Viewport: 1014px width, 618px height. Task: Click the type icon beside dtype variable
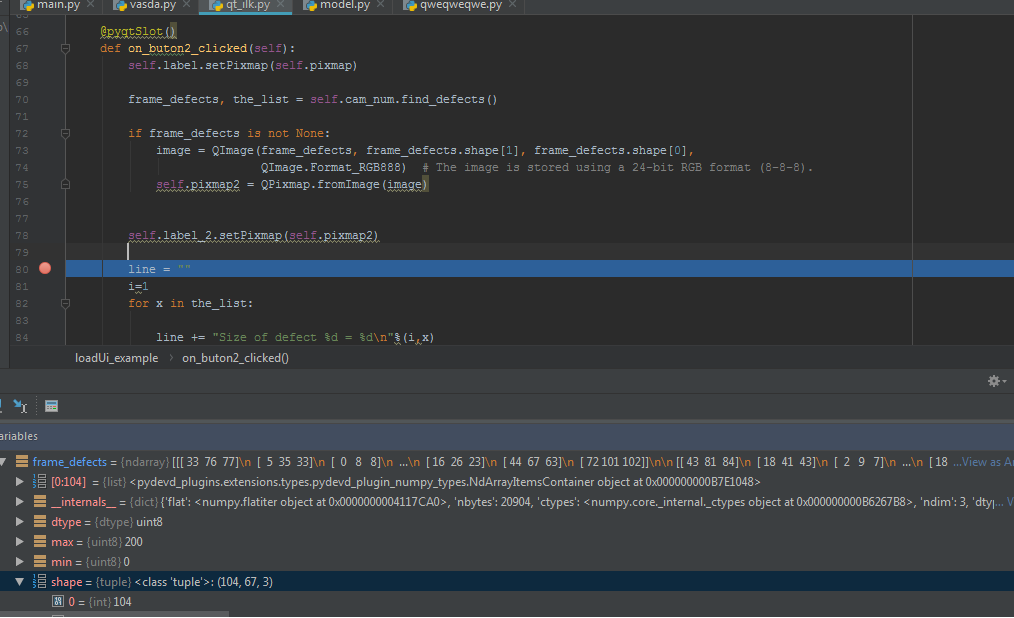(x=40, y=522)
